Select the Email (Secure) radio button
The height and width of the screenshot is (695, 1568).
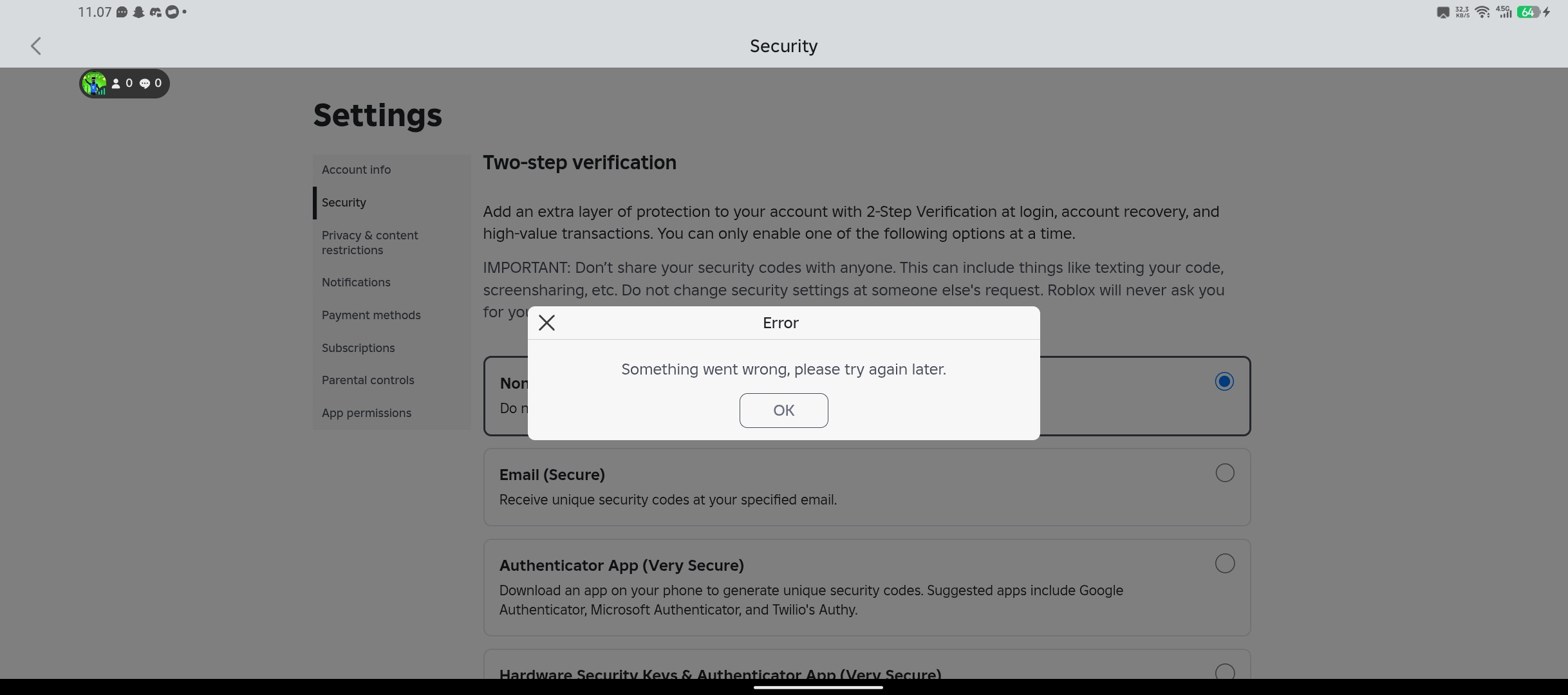click(x=1224, y=473)
